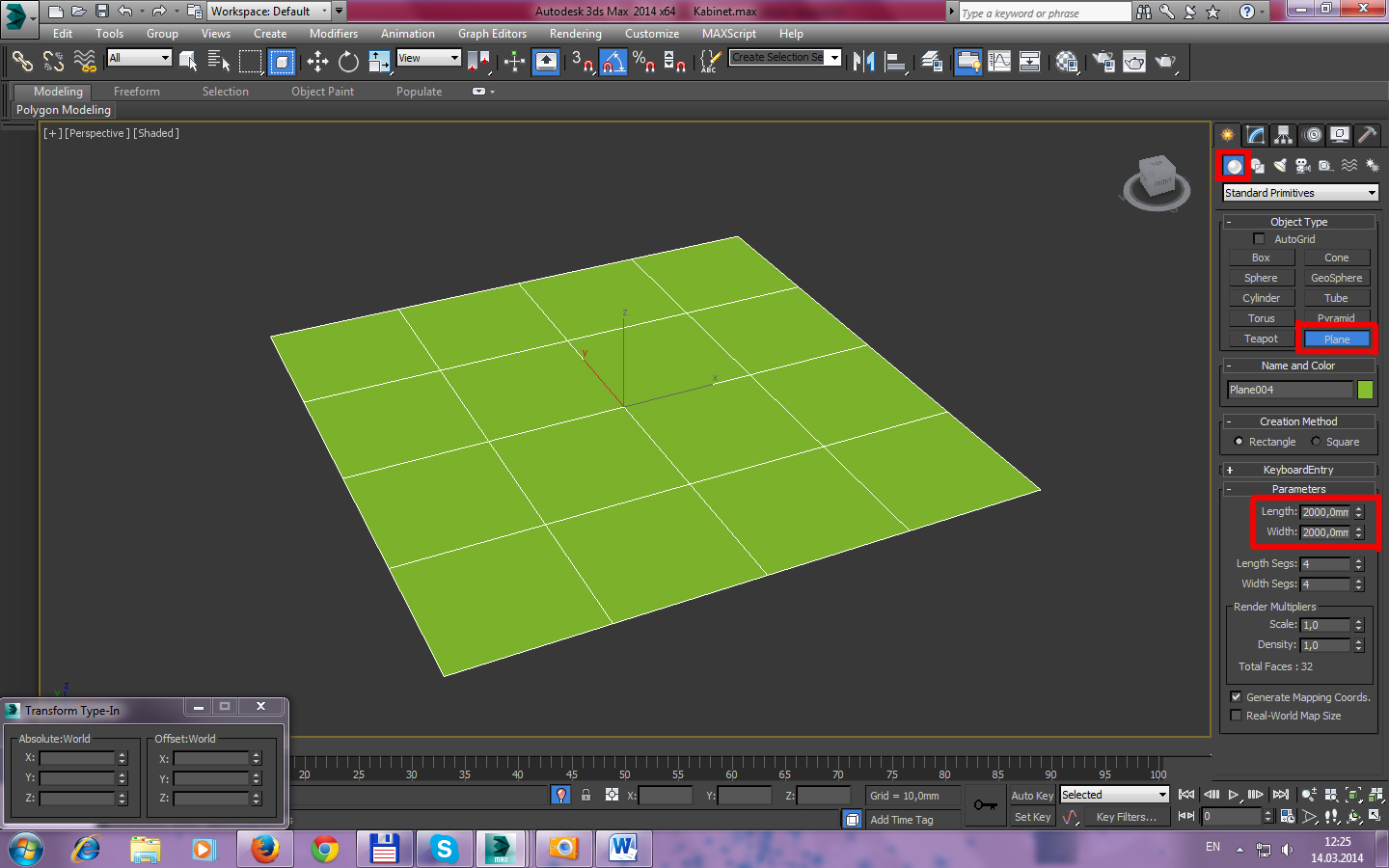Open the Material Editor icon
1389x868 pixels.
(1067, 62)
